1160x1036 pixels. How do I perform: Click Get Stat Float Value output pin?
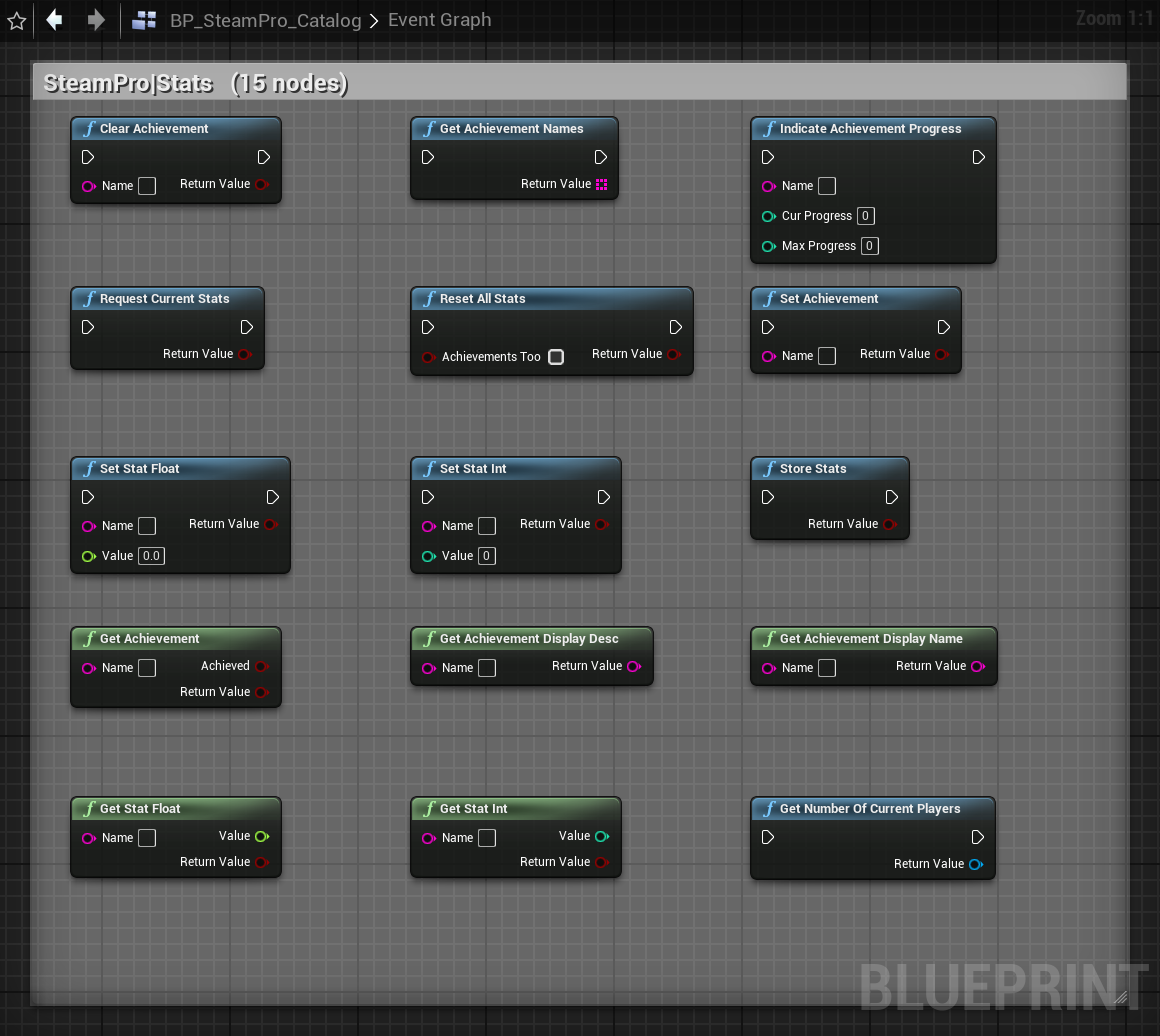(x=262, y=836)
